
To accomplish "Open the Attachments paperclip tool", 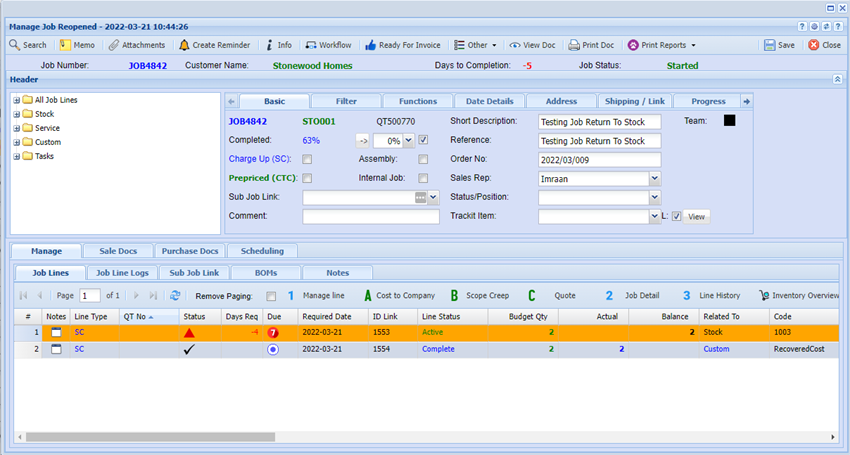I will click(x=115, y=45).
